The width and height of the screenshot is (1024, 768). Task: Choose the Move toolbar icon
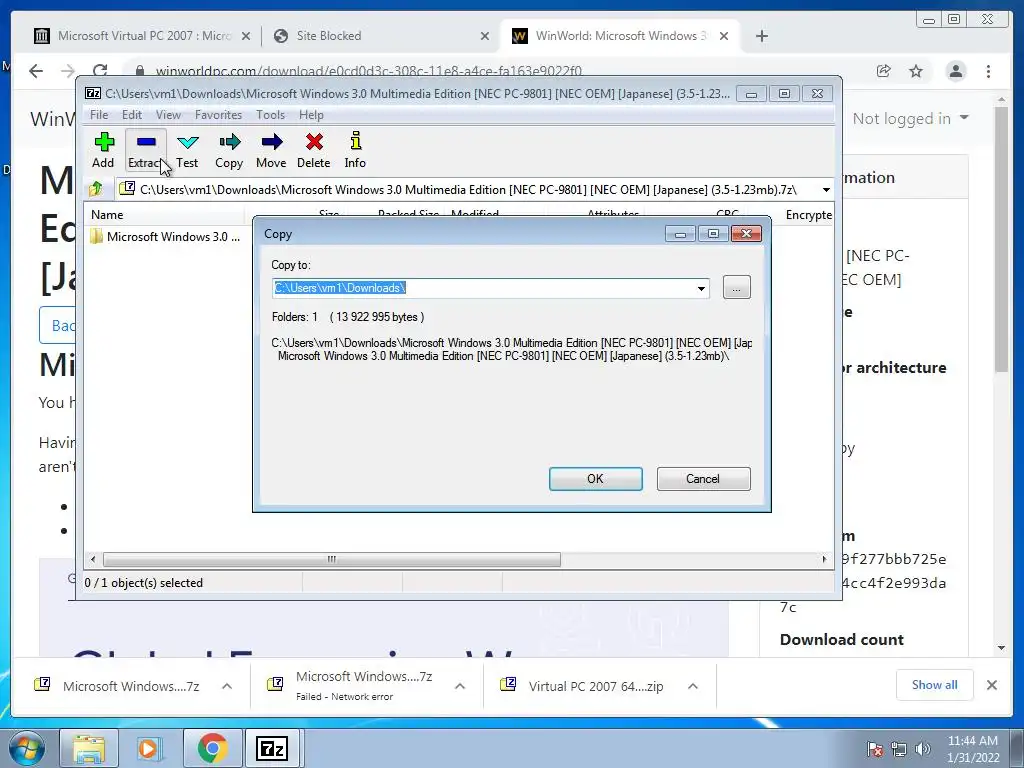271,150
